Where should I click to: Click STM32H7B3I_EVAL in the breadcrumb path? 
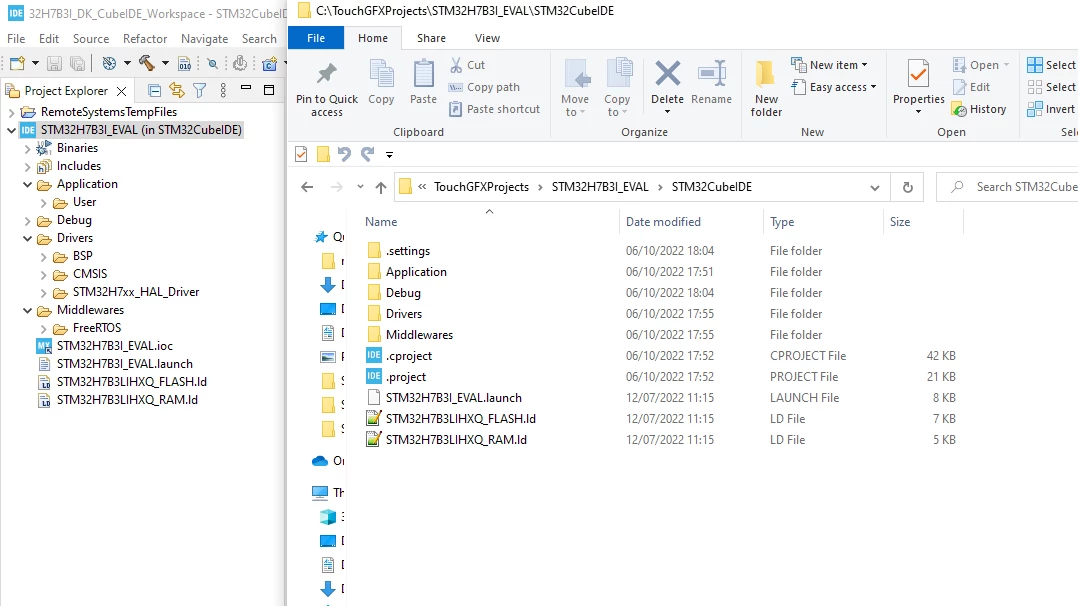pyautogui.click(x=600, y=187)
